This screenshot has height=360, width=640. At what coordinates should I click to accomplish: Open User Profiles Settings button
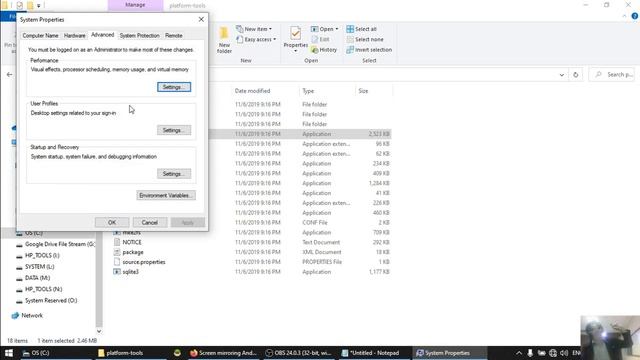pos(174,130)
